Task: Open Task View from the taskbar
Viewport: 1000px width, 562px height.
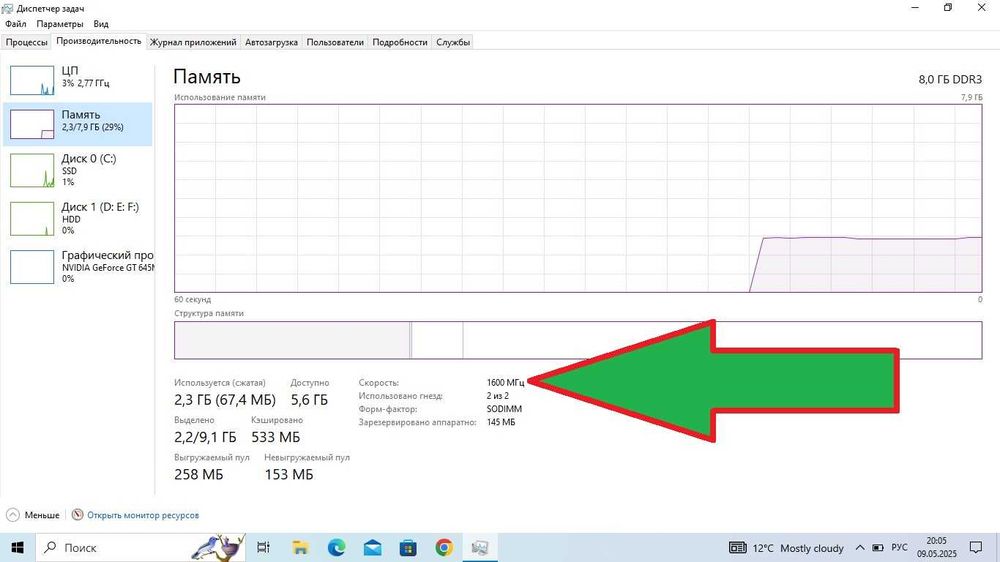Action: pos(263,547)
